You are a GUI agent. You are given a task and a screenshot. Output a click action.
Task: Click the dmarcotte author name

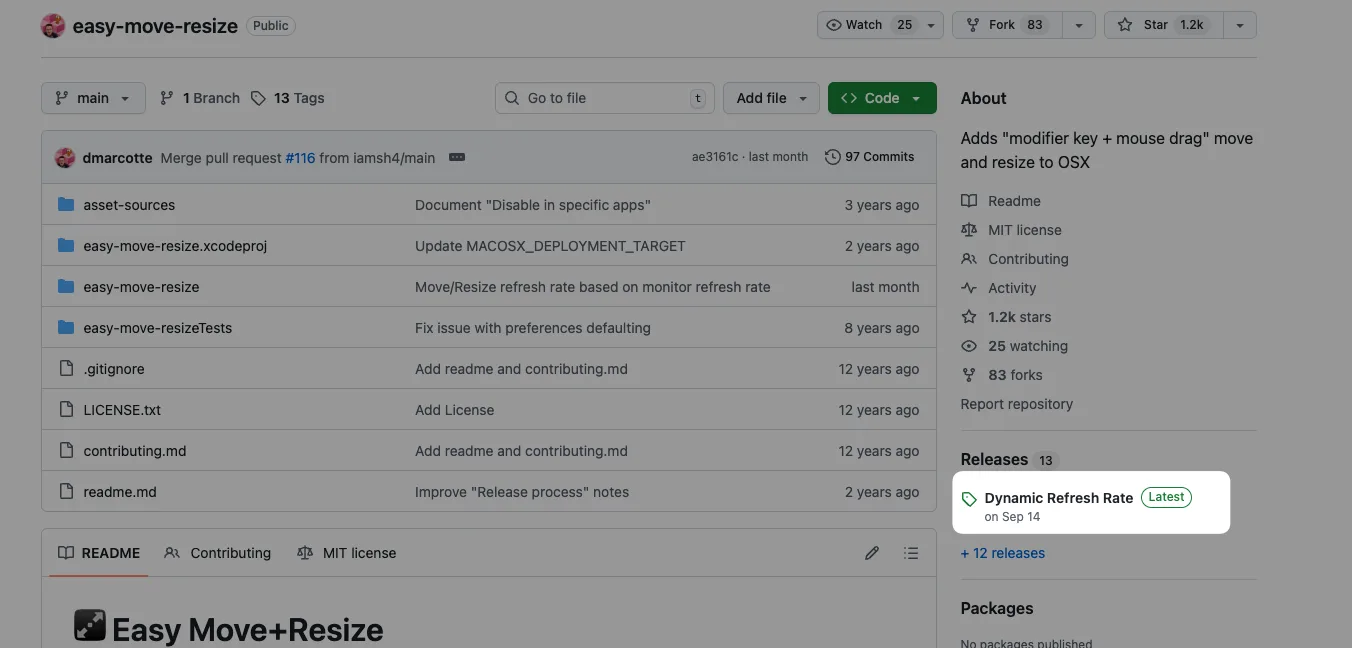coord(118,157)
